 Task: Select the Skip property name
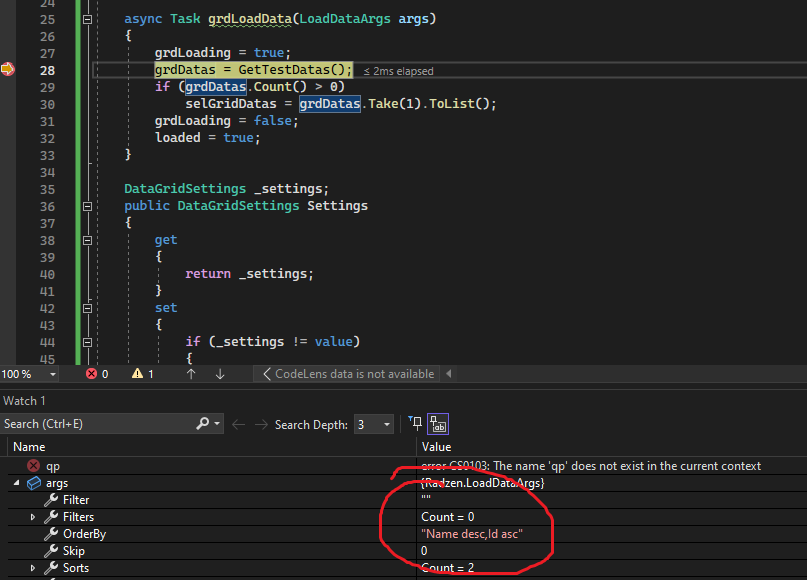[x=74, y=551]
